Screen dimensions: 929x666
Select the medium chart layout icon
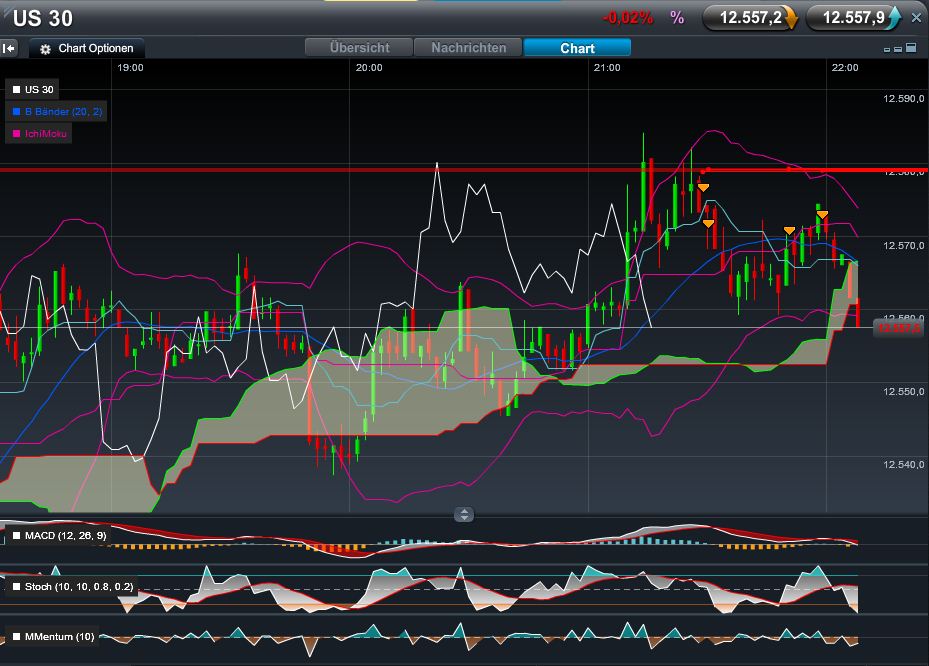[898, 50]
